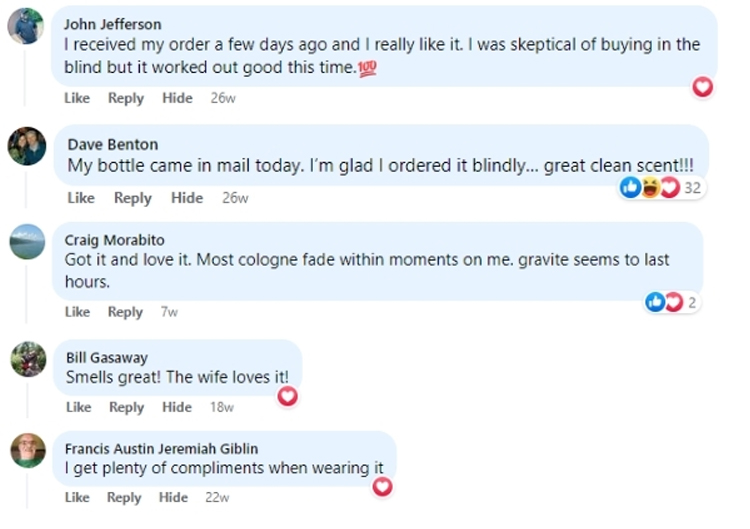Like Francis Austin Jeremiah Giblin's comment

pyautogui.click(x=77, y=497)
